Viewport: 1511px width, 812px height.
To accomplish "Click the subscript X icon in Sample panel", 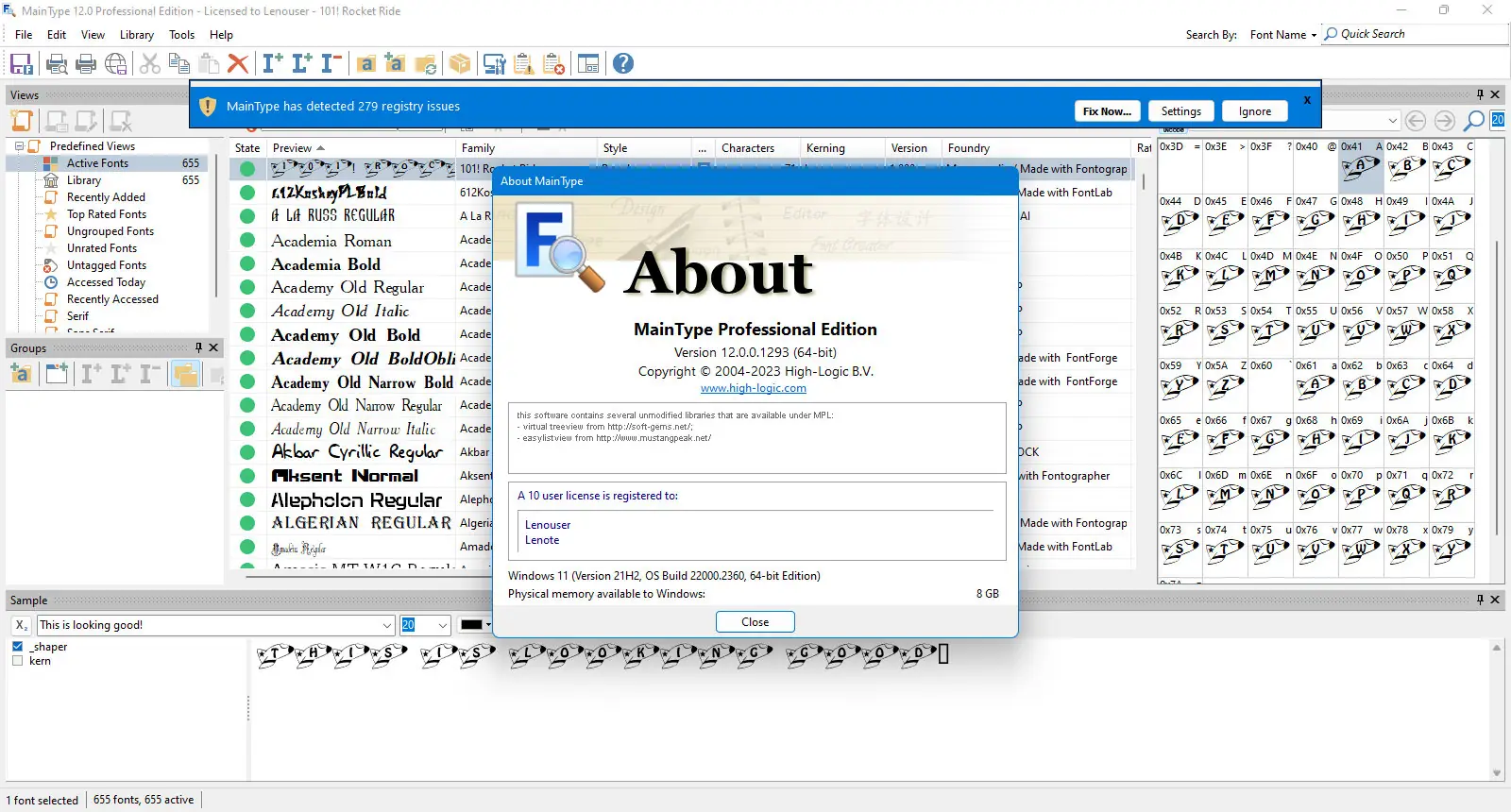I will 22,625.
